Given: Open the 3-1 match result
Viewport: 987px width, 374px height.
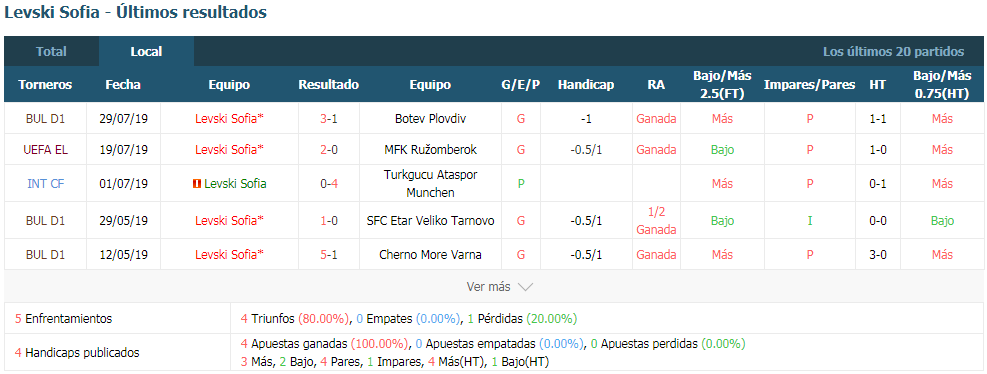Looking at the screenshot, I should coord(329,118).
